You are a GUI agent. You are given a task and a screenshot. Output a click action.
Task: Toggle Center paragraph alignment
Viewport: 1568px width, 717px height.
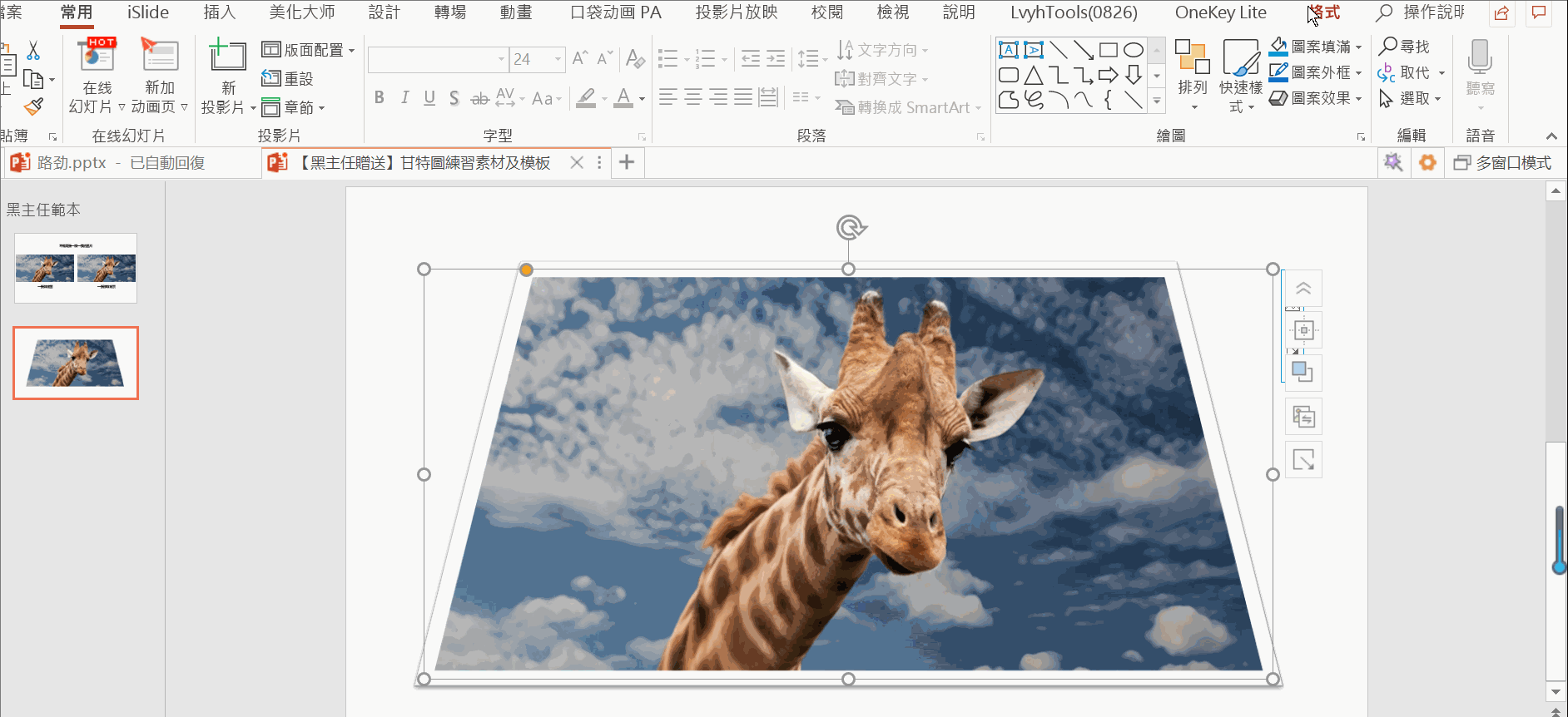point(692,98)
